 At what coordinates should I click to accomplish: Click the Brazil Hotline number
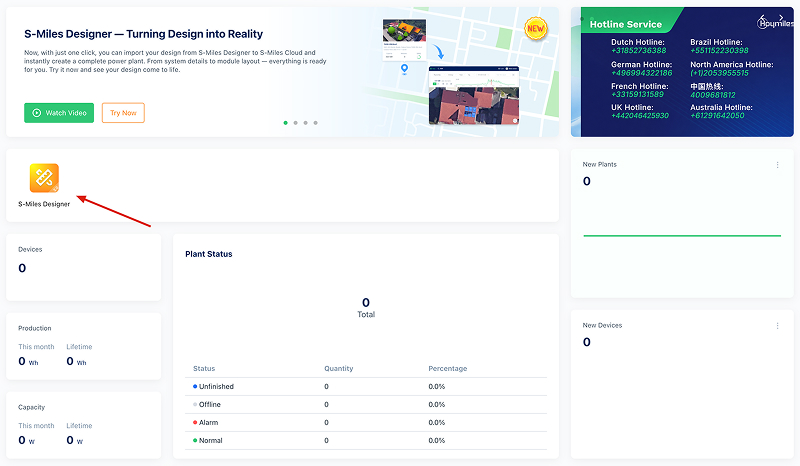(x=719, y=51)
